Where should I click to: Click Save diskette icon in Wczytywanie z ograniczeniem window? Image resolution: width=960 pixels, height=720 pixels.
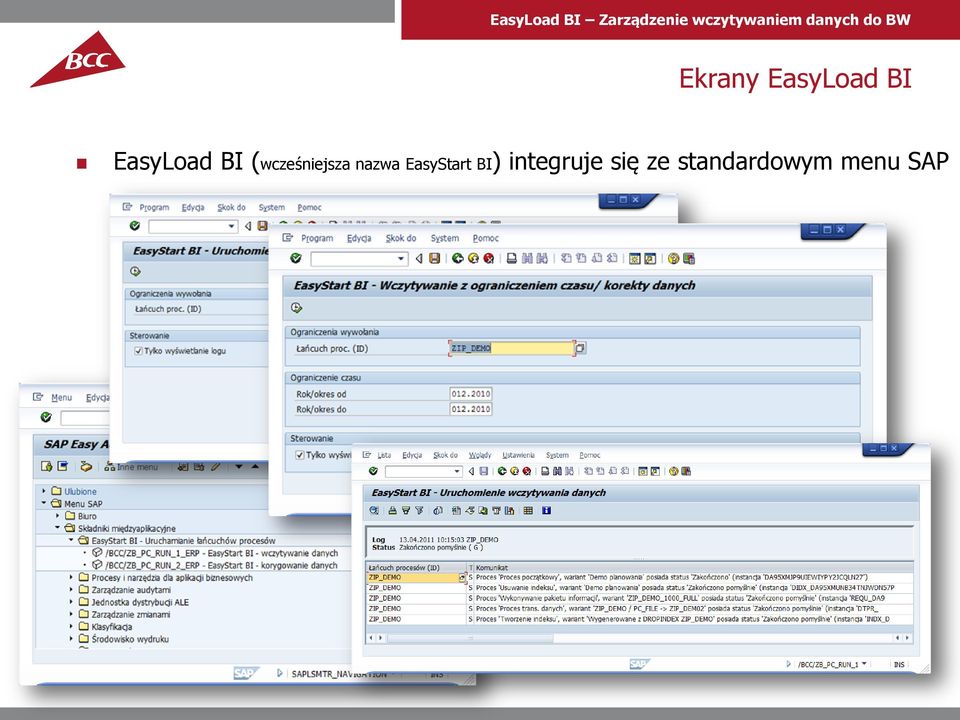435,259
